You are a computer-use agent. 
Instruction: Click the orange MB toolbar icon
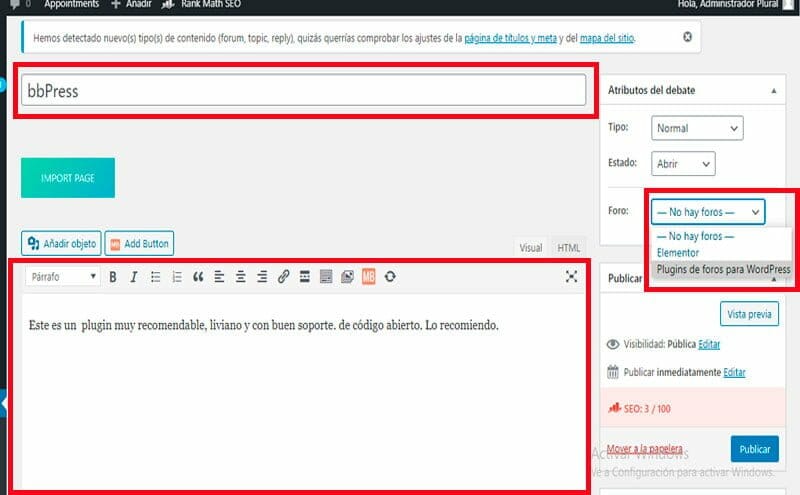click(x=368, y=277)
